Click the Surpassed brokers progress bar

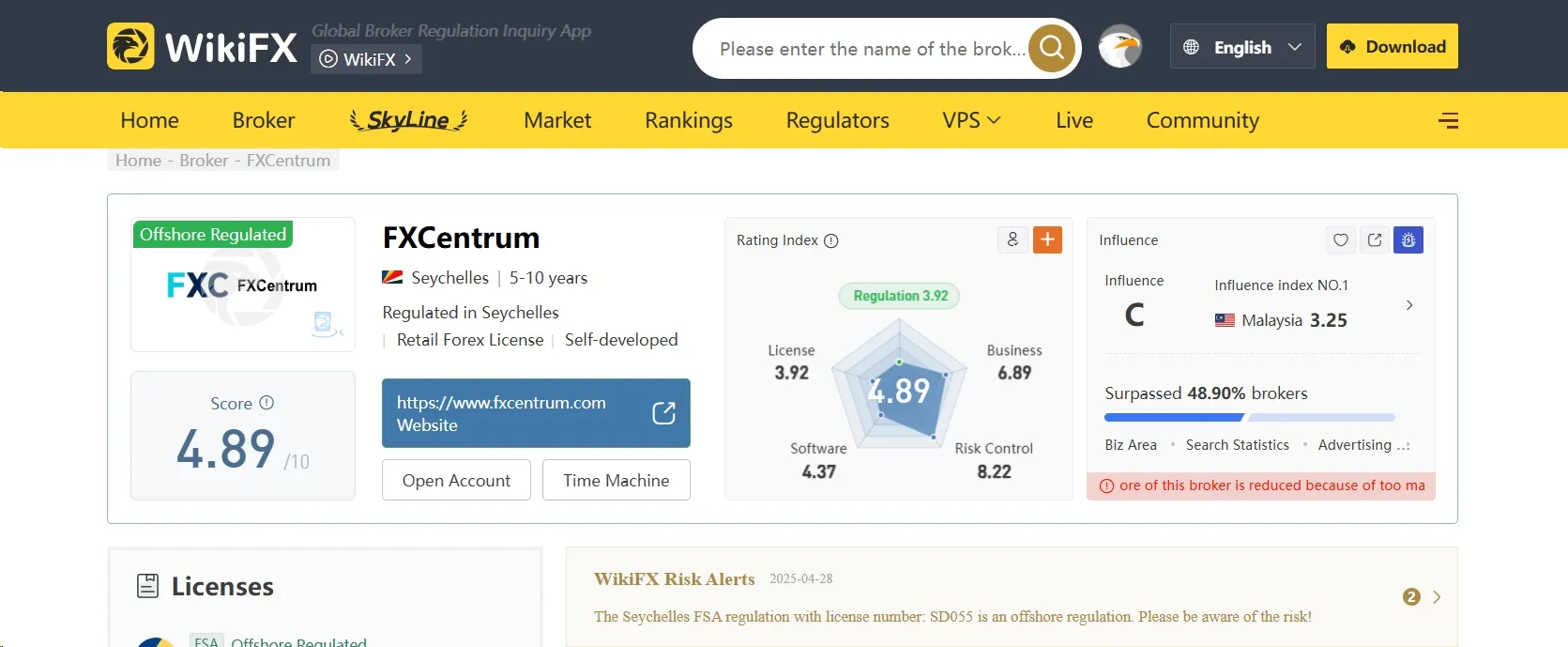pyautogui.click(x=1250, y=418)
